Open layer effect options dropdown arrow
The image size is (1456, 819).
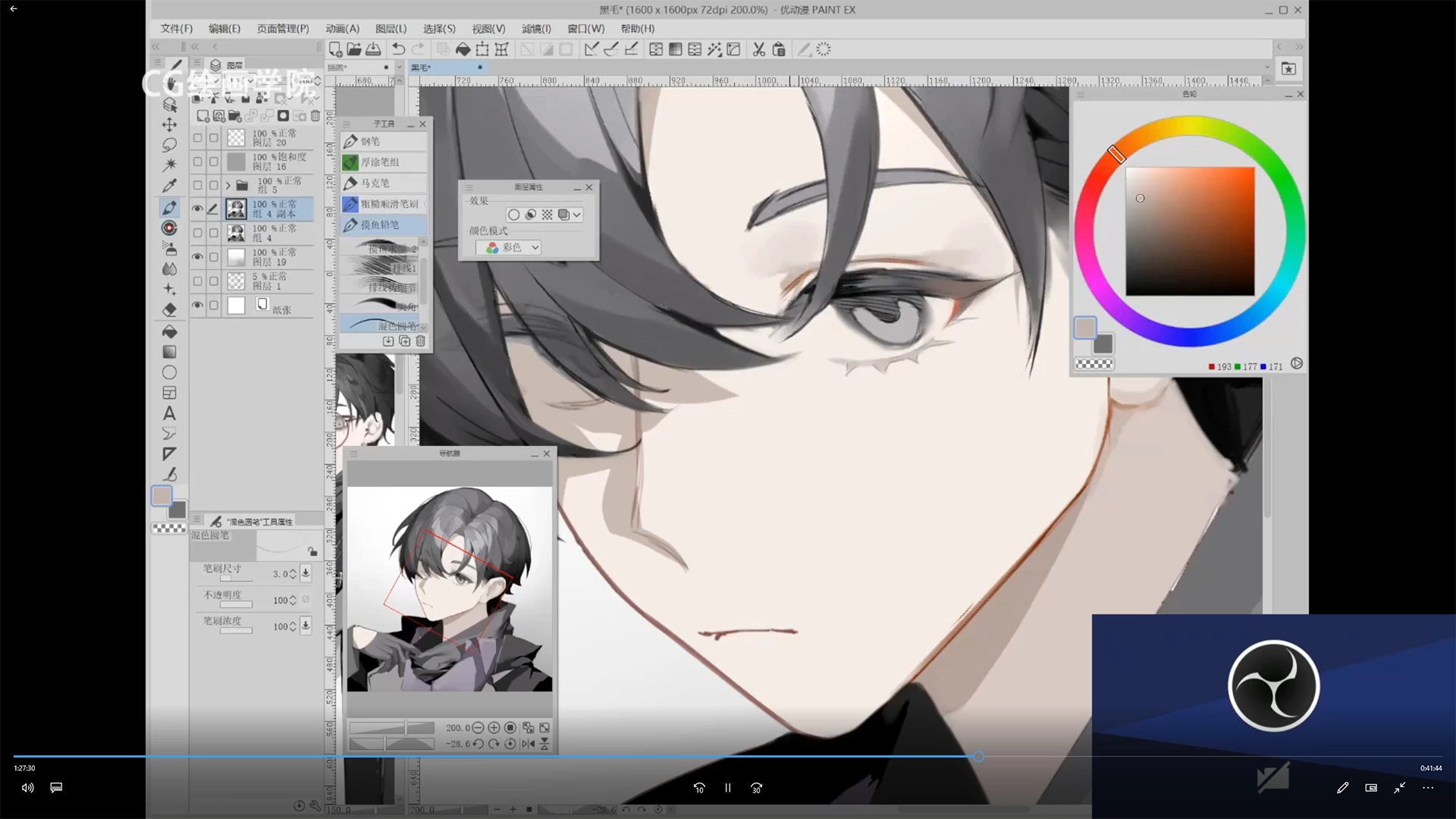577,215
